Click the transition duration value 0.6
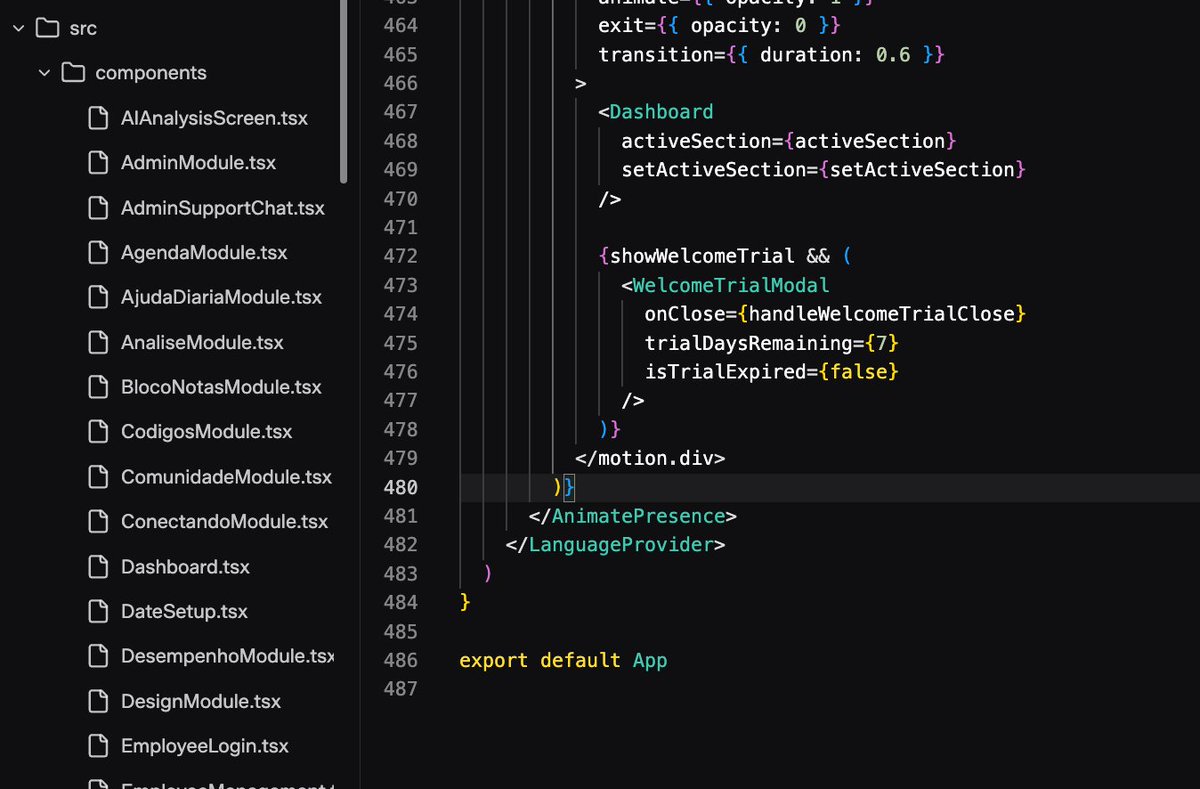Screen dimensions: 1200x789 click(893, 54)
